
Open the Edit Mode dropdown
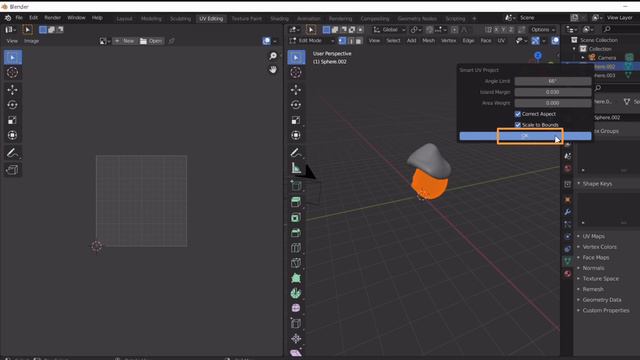312,40
